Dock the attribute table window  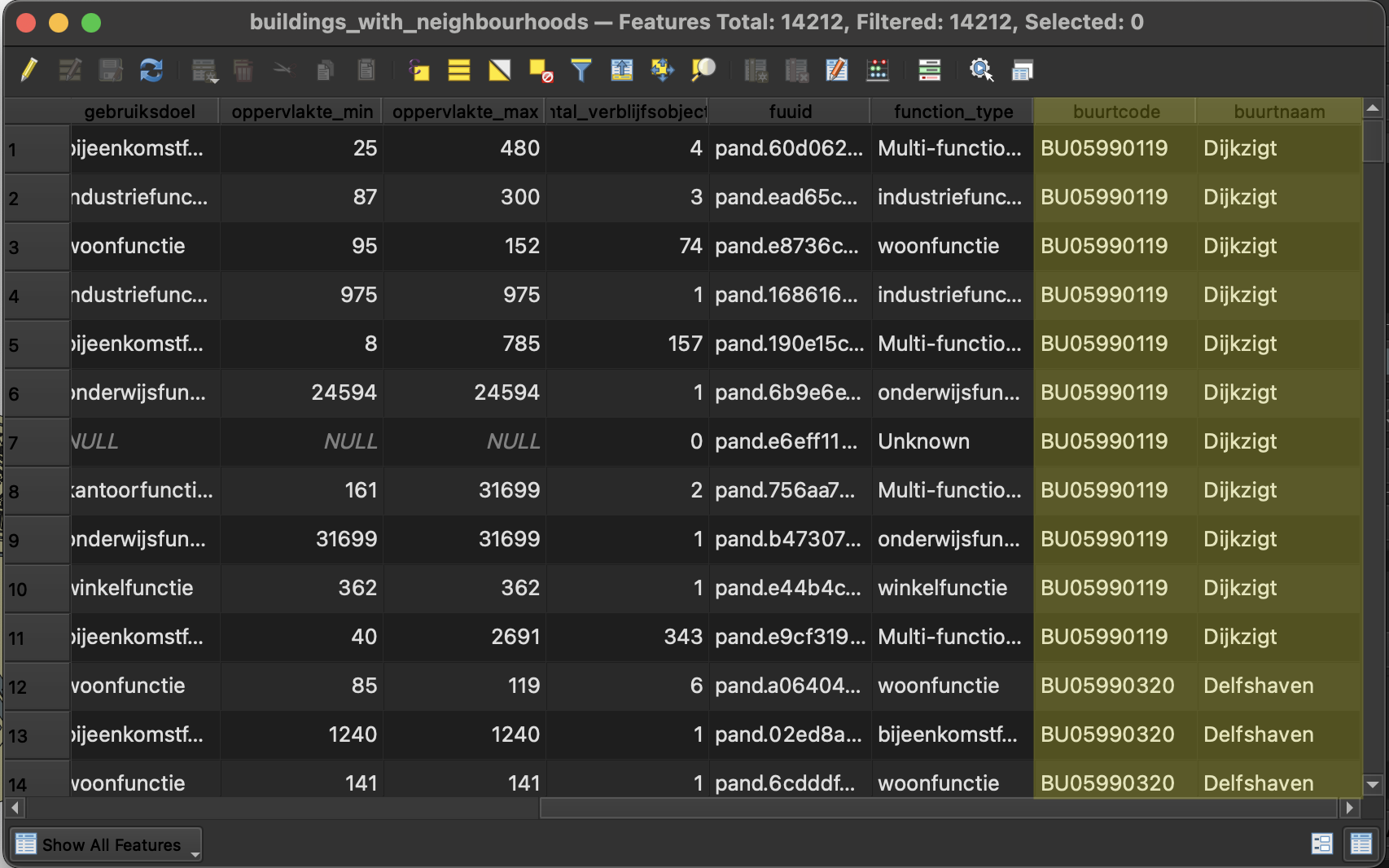point(1022,71)
